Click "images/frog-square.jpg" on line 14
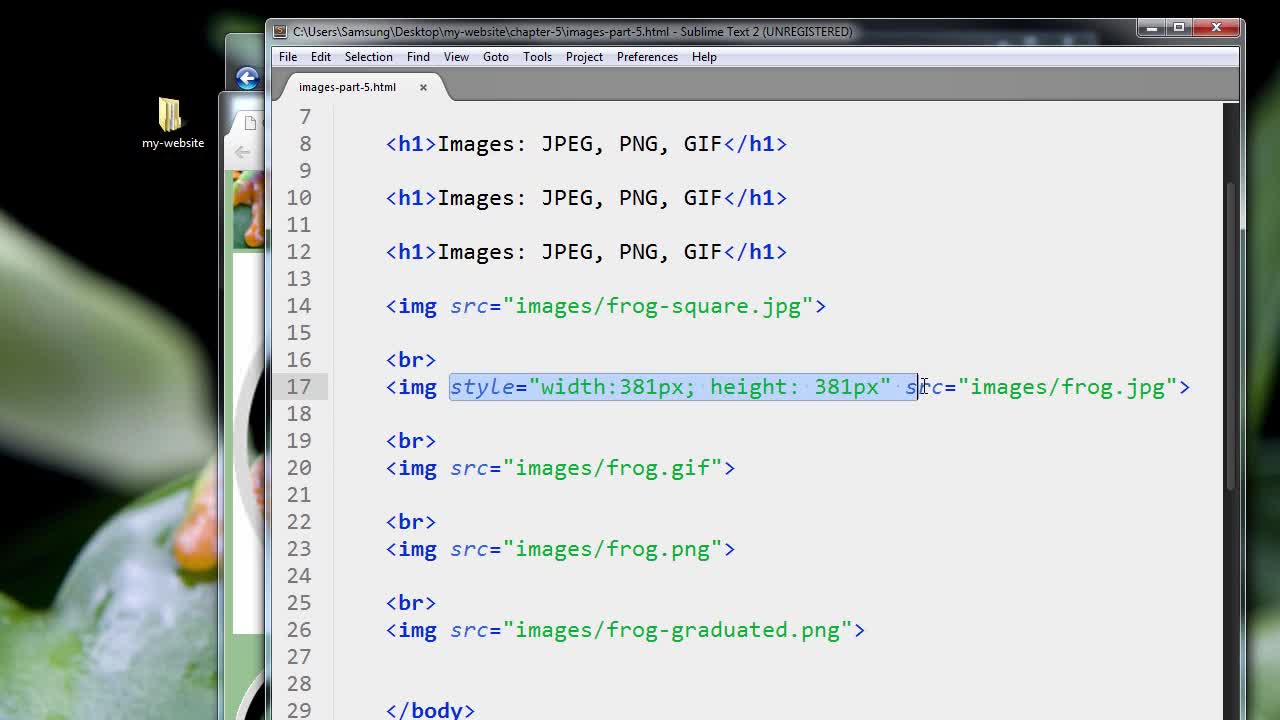This screenshot has width=1280, height=720. (x=658, y=306)
